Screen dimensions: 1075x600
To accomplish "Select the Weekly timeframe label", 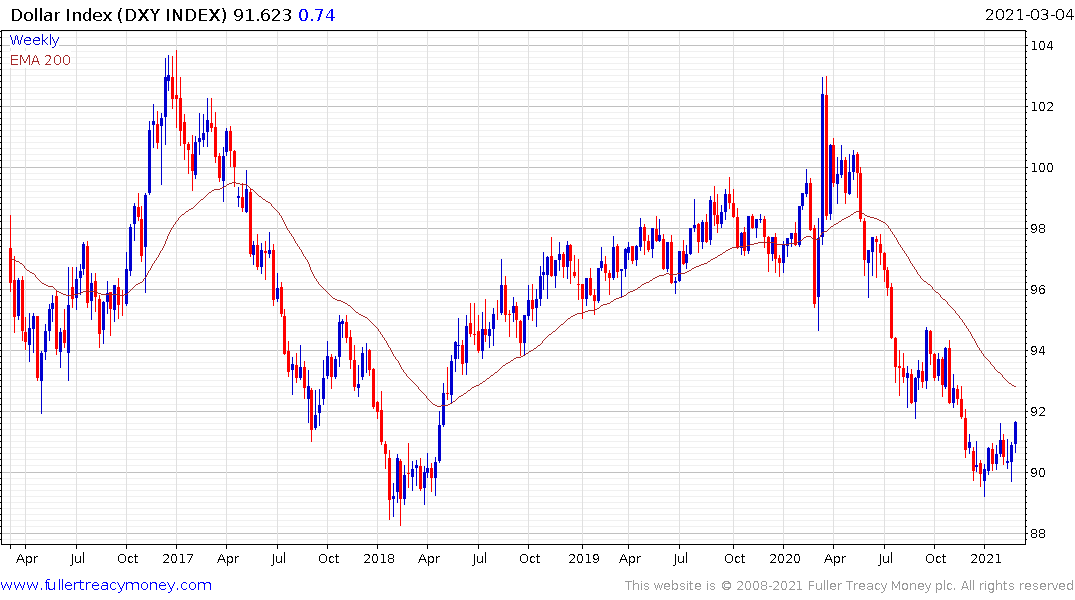I will 34,40.
